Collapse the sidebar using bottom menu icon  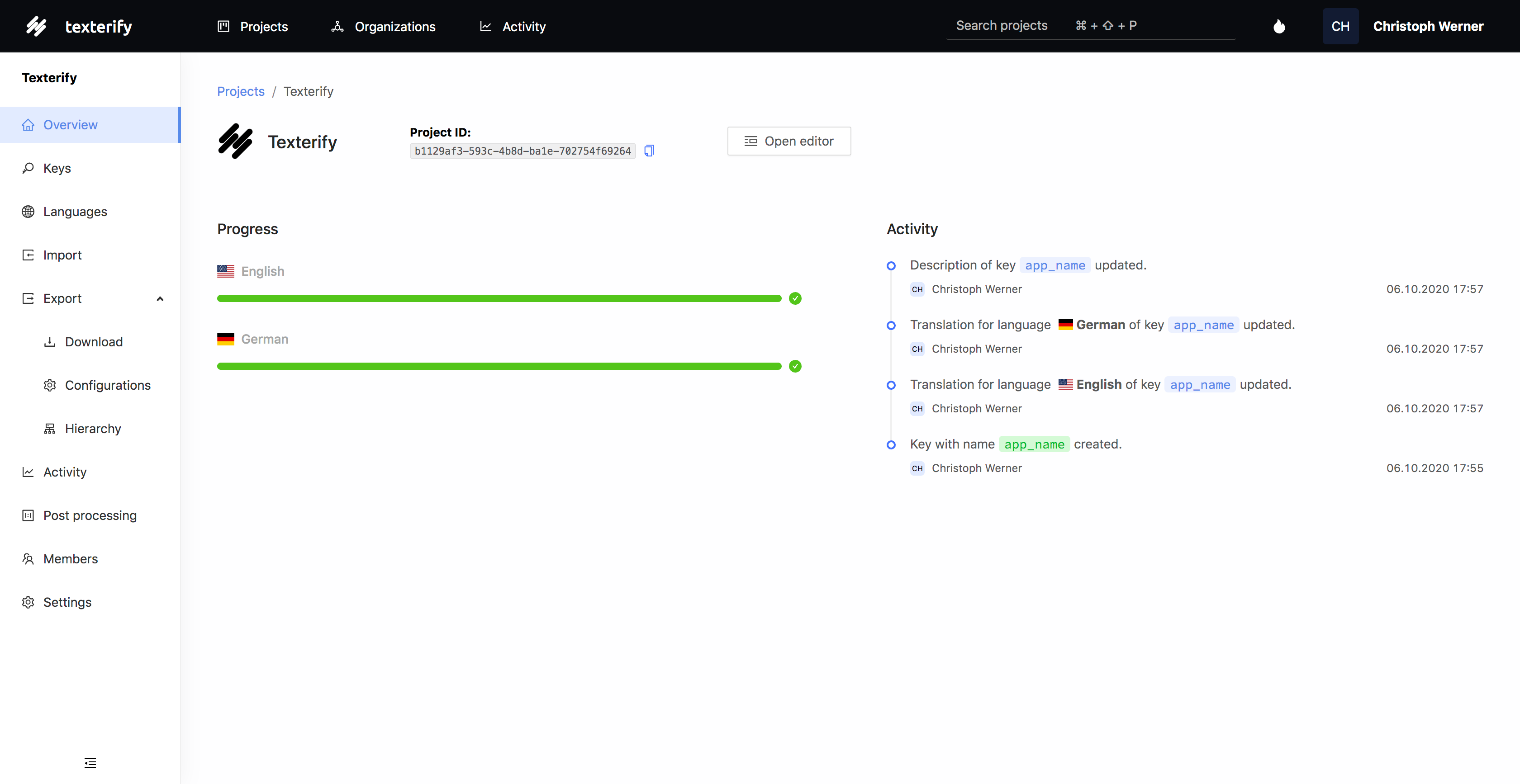coord(90,763)
